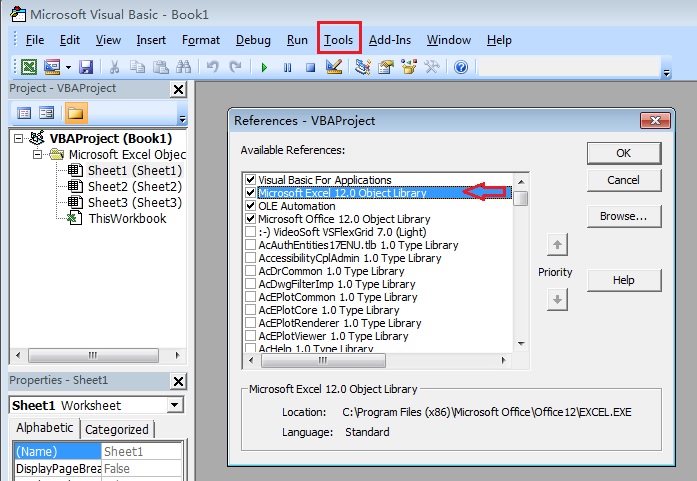
Task: Click the Redo arrow icon
Action: click(x=235, y=67)
